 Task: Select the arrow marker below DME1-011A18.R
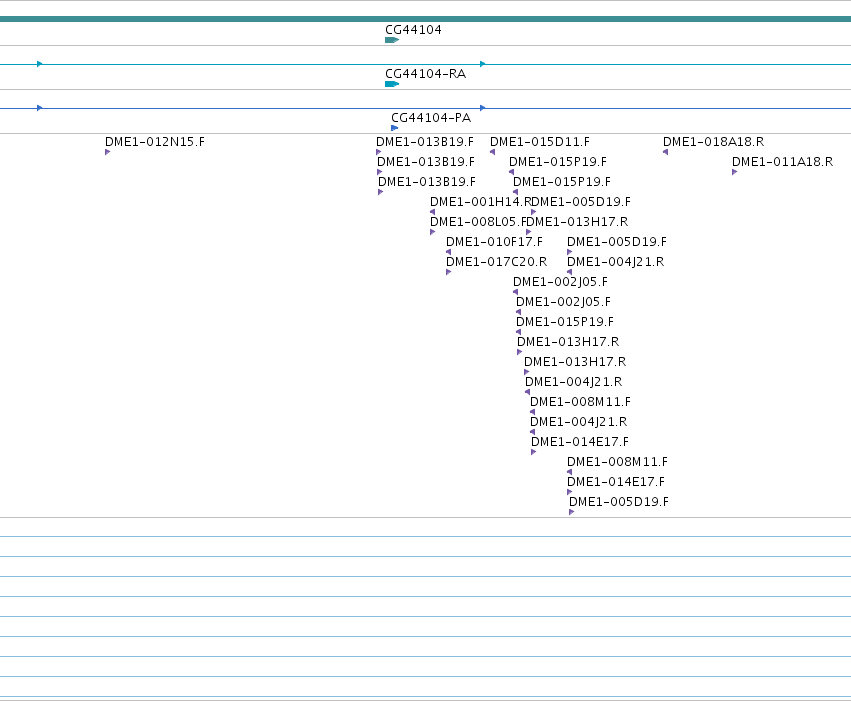click(x=734, y=172)
